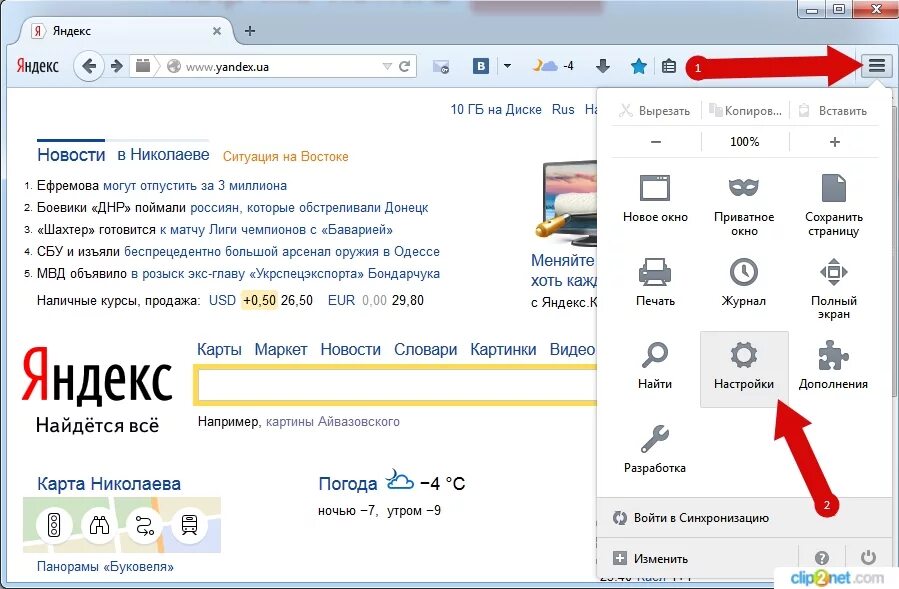Show bookmarks list icon in toolbar

point(669,67)
